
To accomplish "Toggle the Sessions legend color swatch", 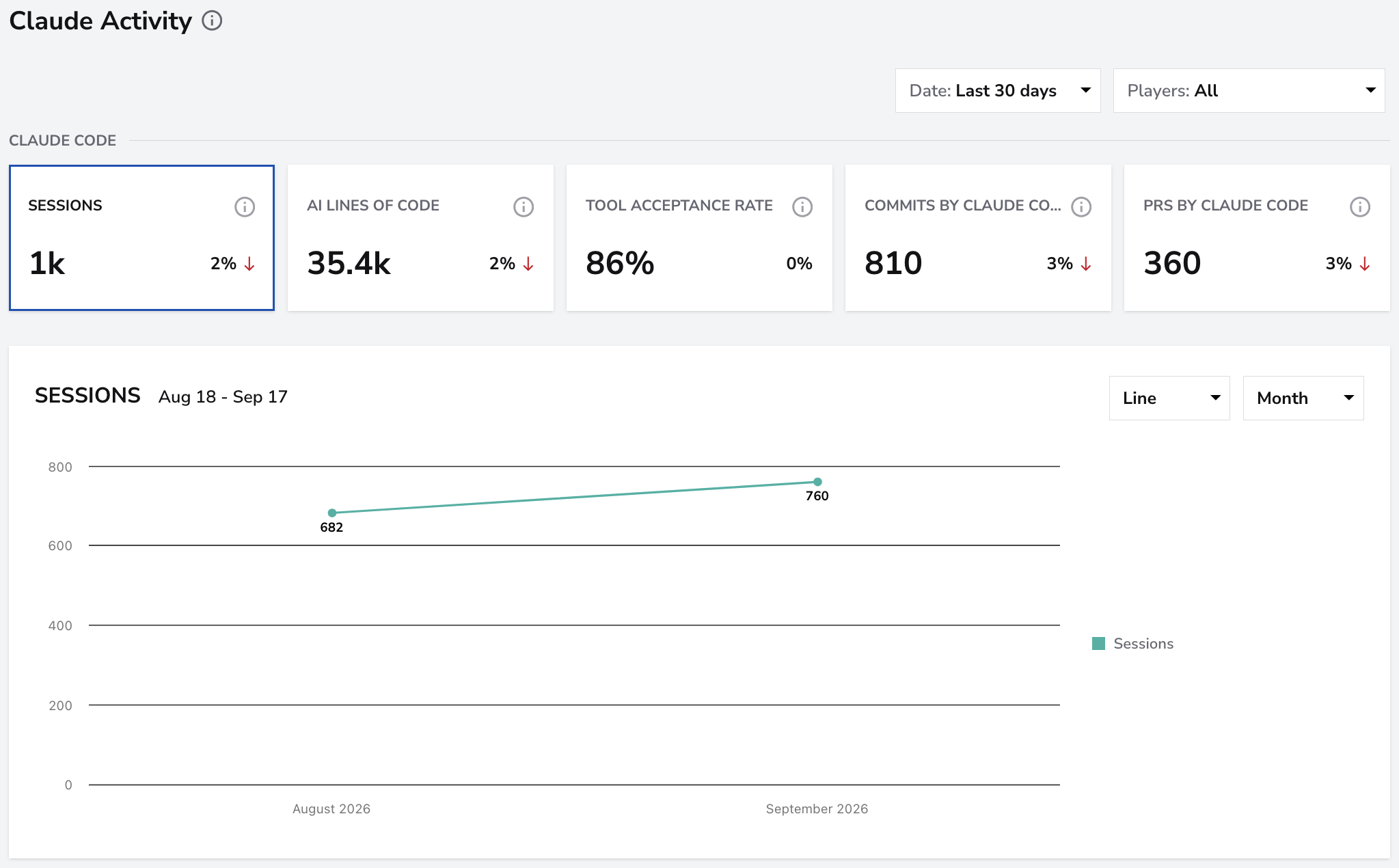I will tap(1098, 643).
